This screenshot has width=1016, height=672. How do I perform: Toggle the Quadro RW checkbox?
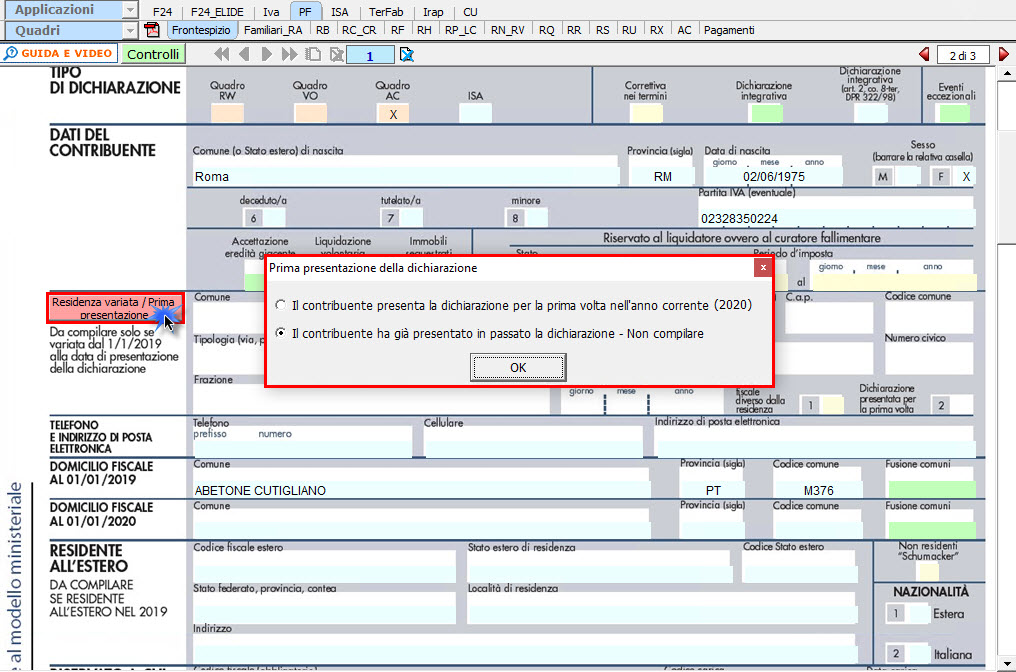227,113
